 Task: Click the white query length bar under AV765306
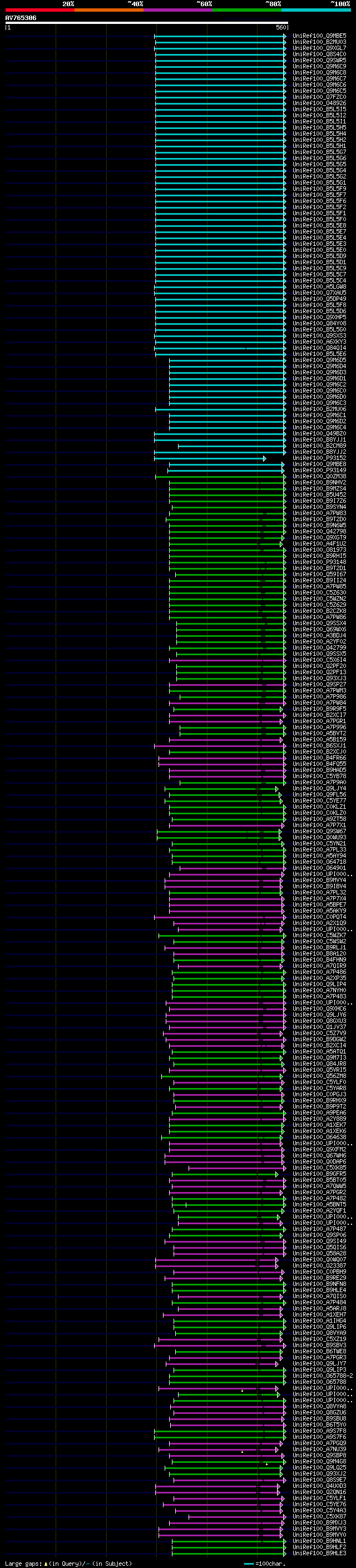(146, 22)
